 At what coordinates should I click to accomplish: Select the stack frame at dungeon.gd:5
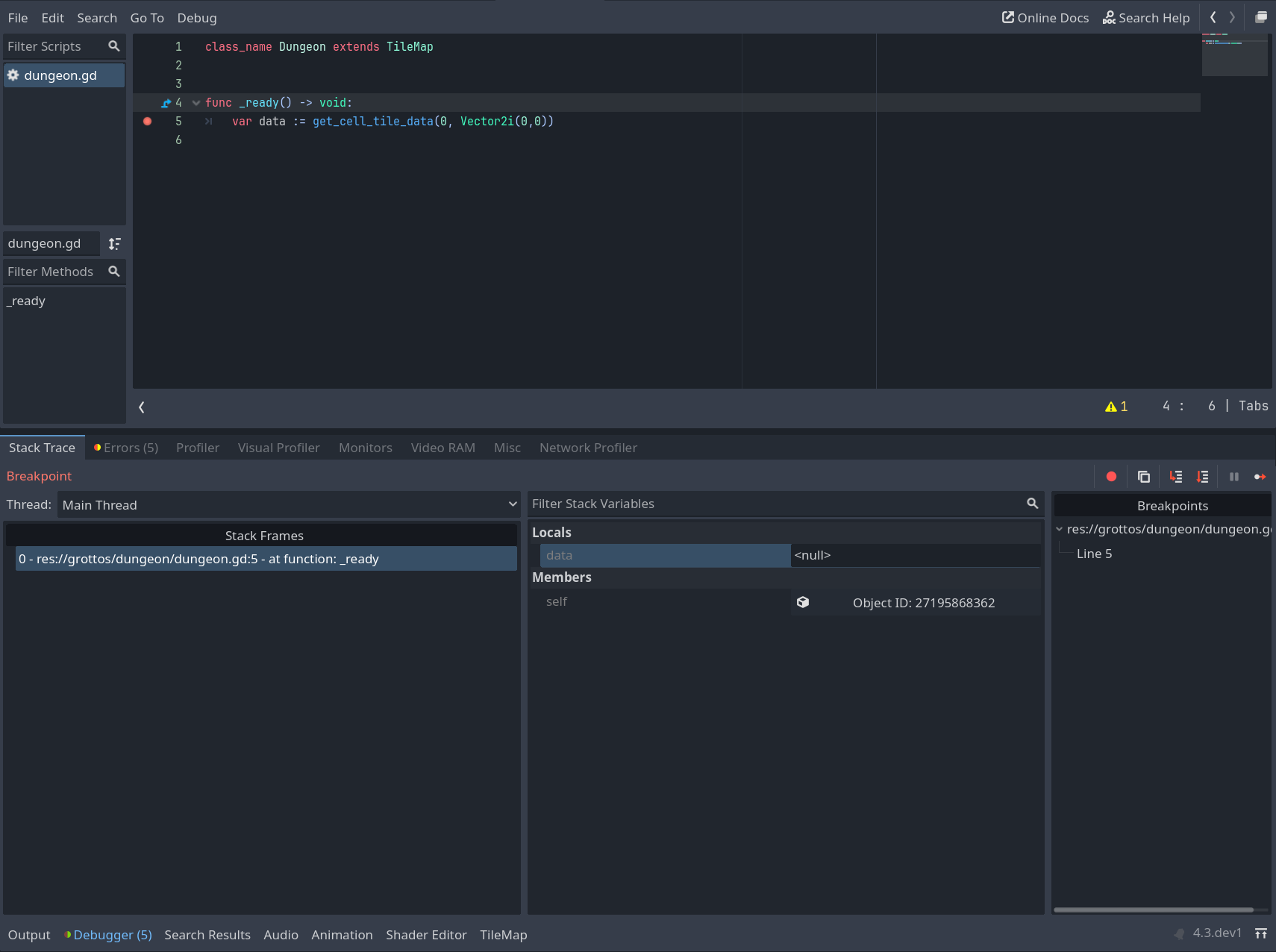pos(265,558)
